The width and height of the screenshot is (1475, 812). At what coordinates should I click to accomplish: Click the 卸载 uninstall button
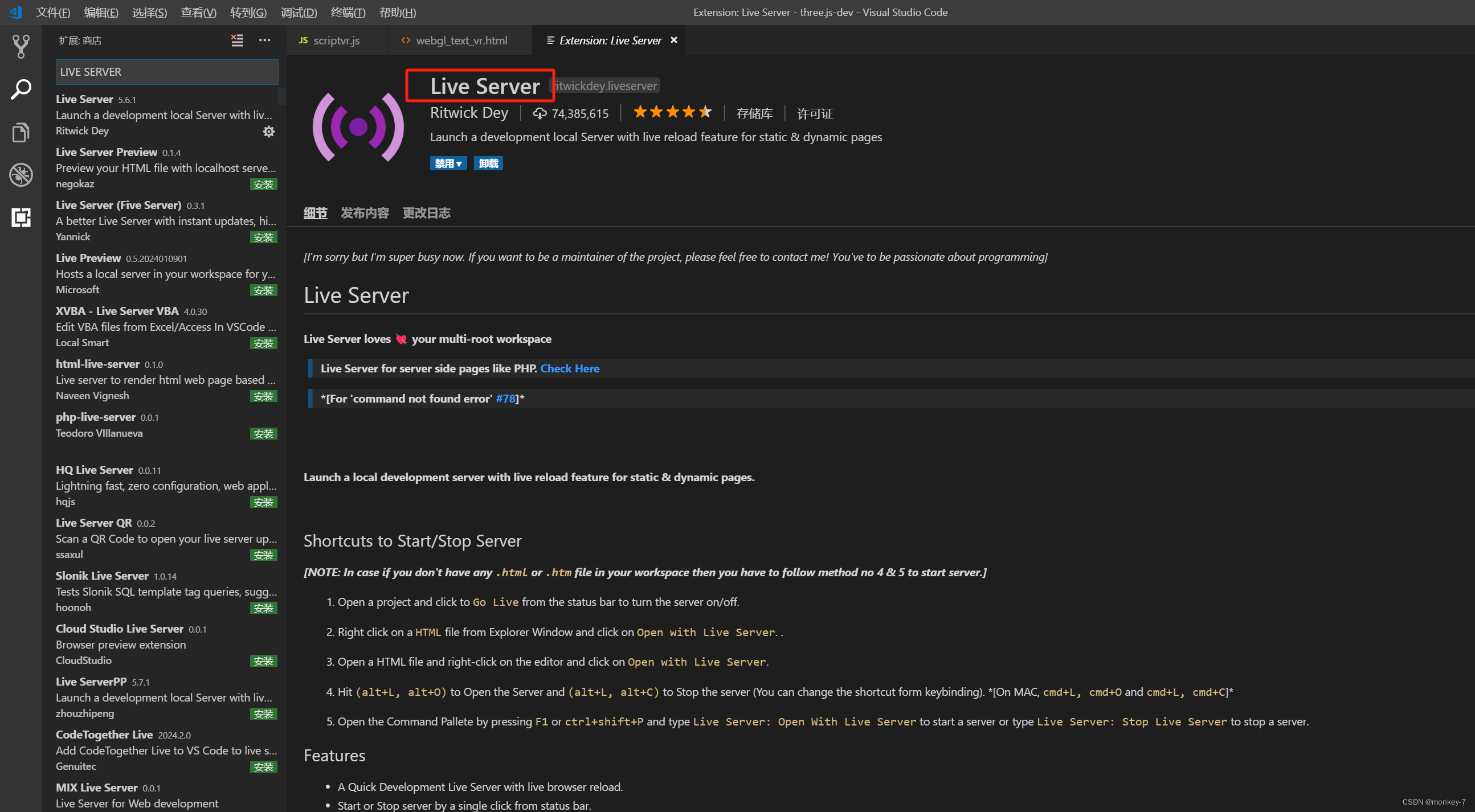[488, 163]
